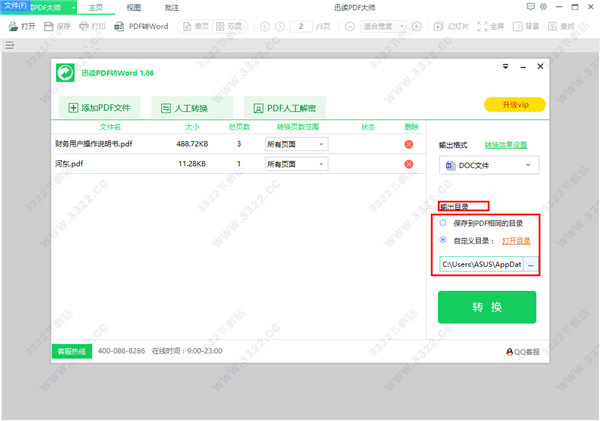Go to previous page arrow
This screenshot has width=600, height=421.
[265, 26]
